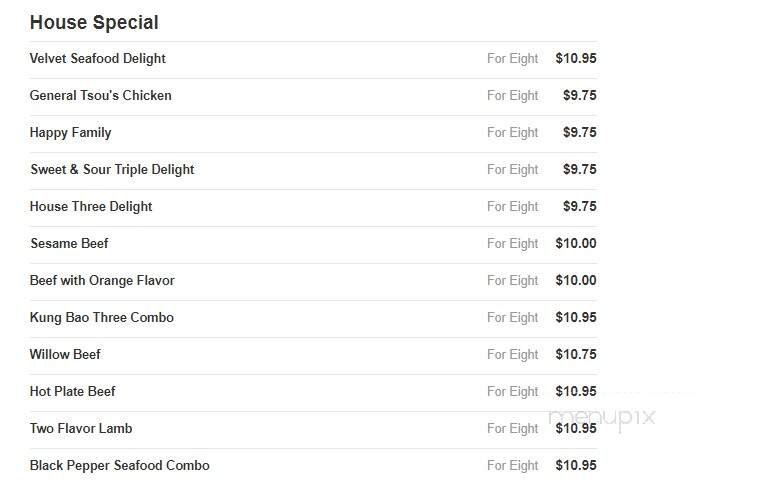Click the $10.75 price for Willow Beef
This screenshot has height=500, width=781.
pyautogui.click(x=576, y=355)
